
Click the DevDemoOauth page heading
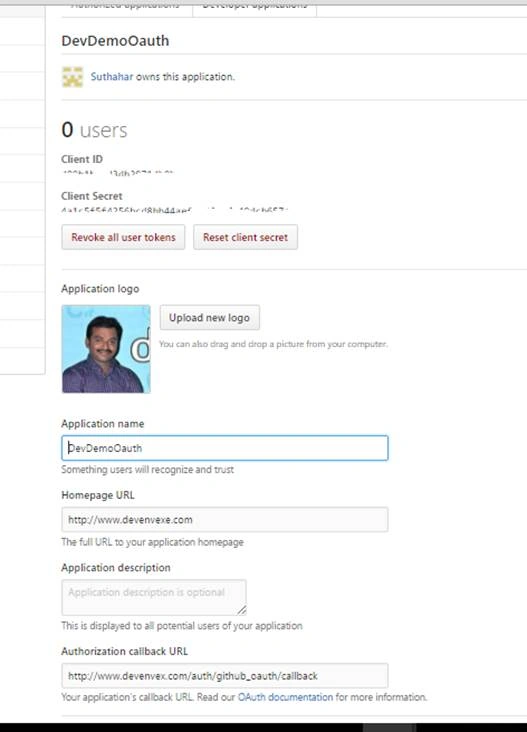tap(115, 41)
